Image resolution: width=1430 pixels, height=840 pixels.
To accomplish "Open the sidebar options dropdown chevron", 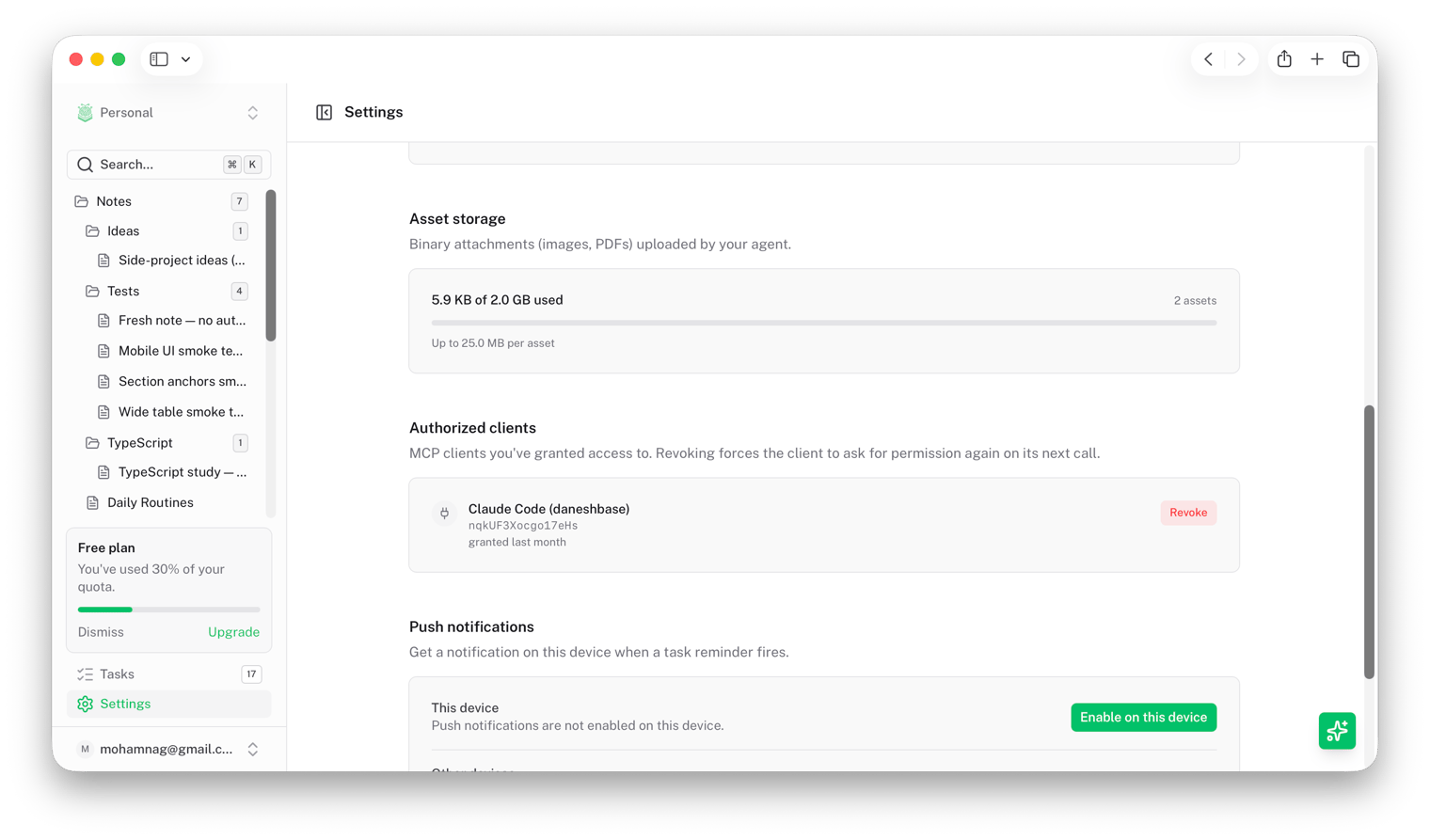I will [186, 59].
